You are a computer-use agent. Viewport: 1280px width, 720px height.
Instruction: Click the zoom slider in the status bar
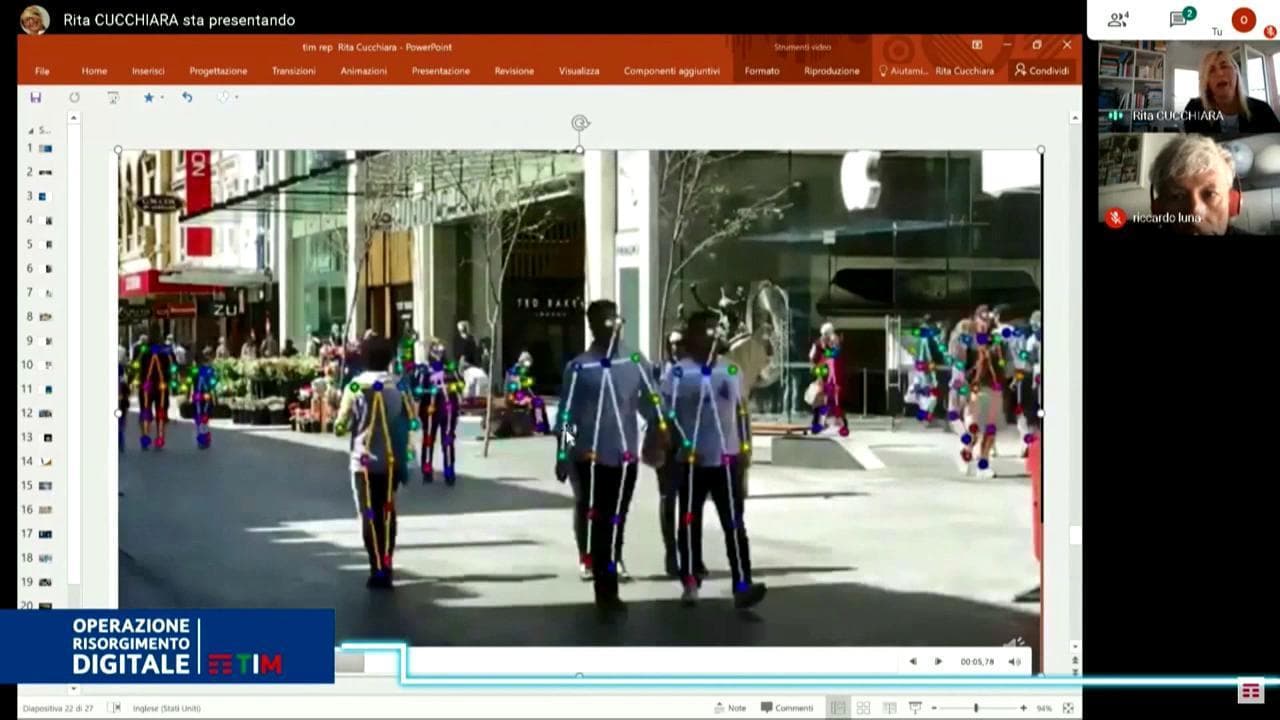click(978, 708)
